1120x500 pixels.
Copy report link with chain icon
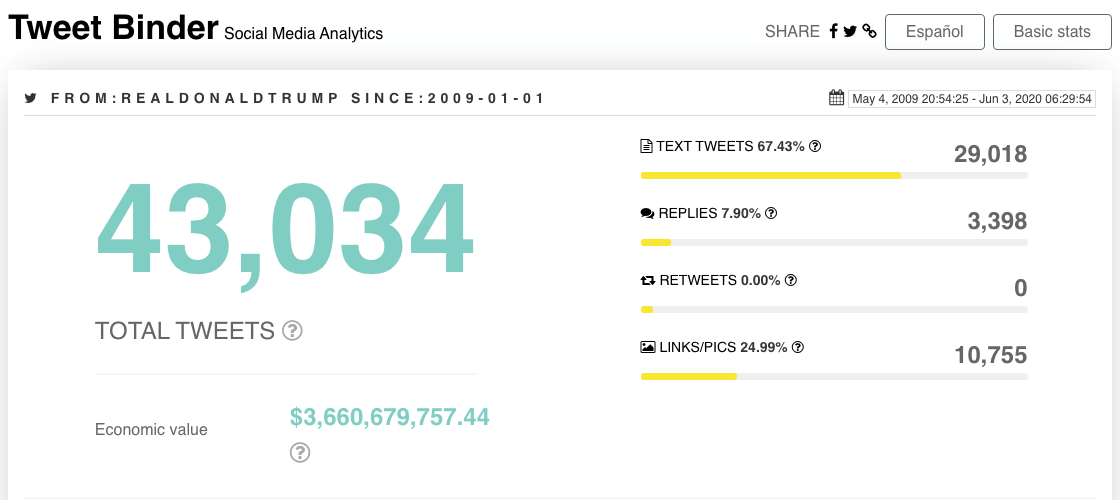(x=869, y=31)
